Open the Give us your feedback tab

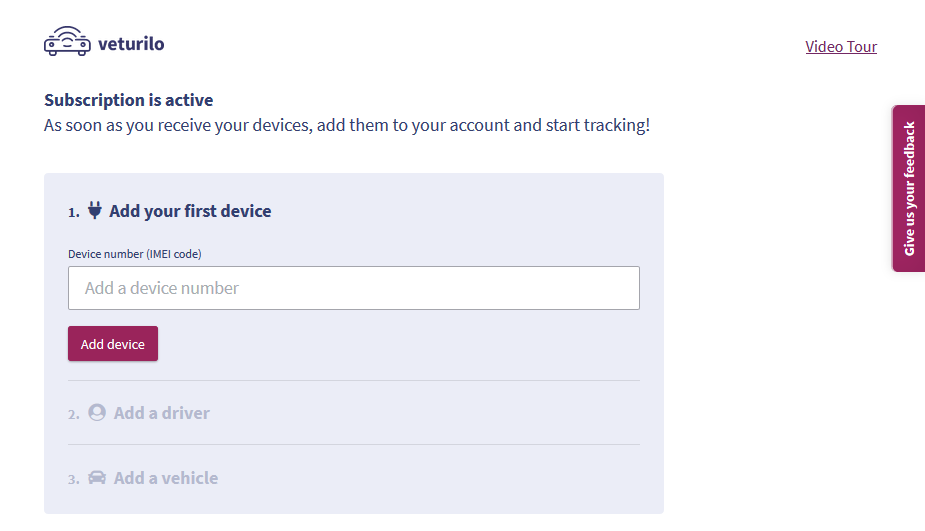pos(909,188)
